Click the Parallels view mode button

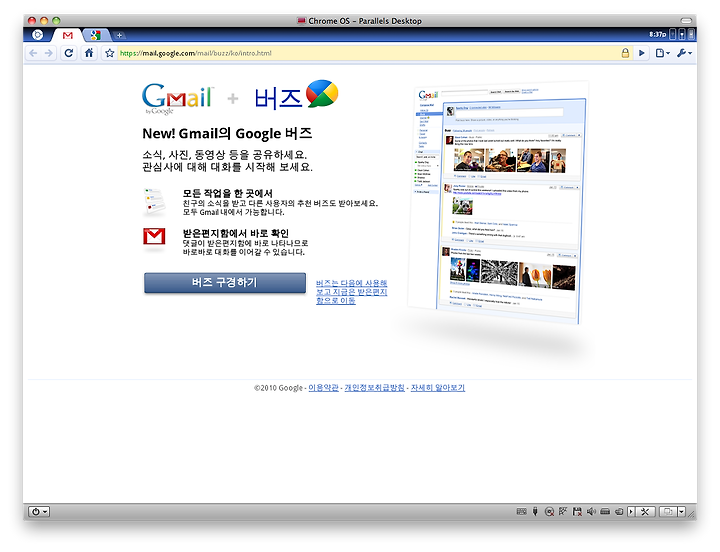pos(668,512)
